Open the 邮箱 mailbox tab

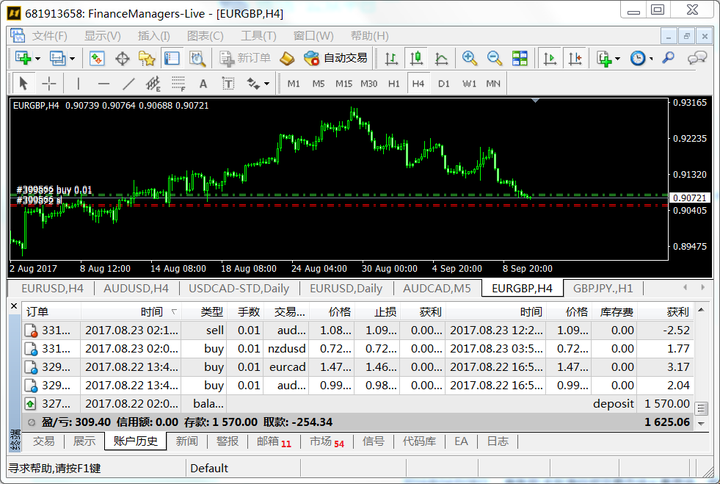click(x=274, y=442)
